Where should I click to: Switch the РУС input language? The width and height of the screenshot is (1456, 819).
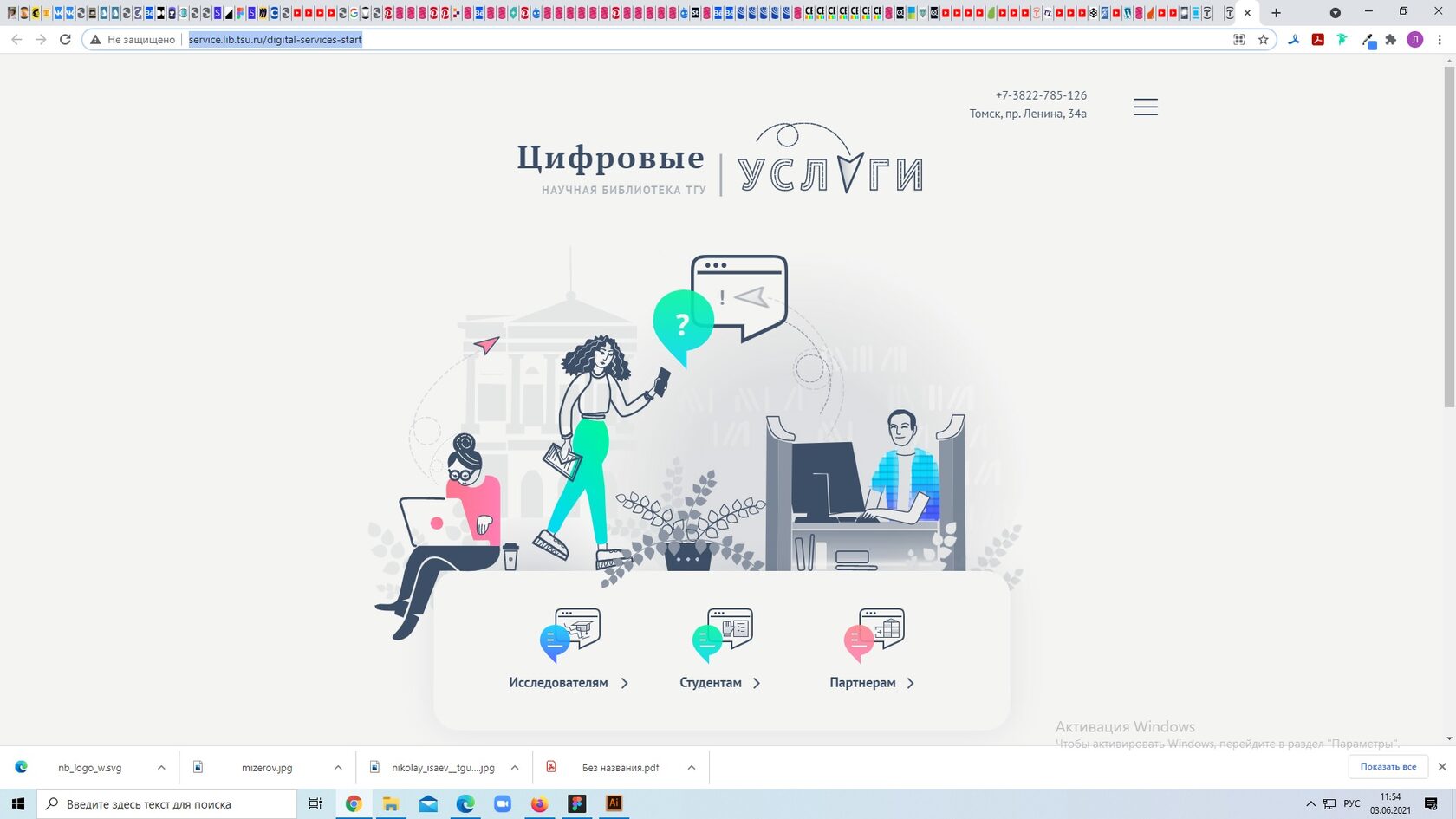pyautogui.click(x=1352, y=804)
